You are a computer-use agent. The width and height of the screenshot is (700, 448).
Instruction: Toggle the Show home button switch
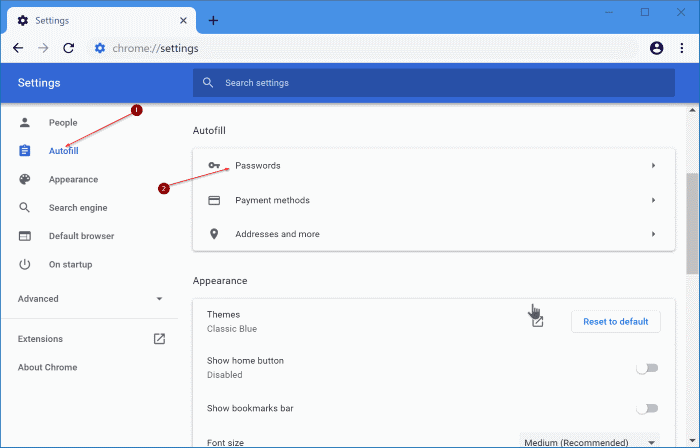pos(647,368)
